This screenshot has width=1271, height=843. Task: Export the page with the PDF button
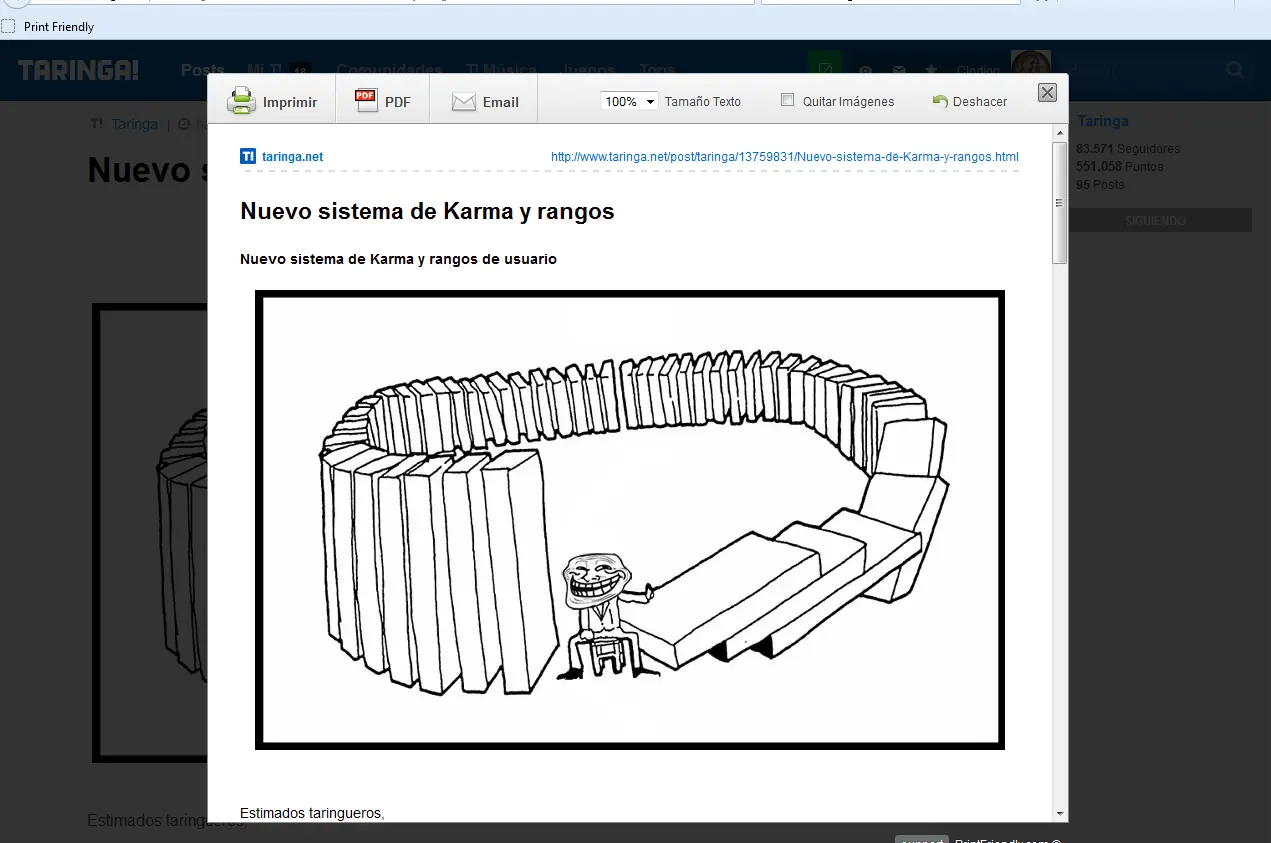click(x=383, y=101)
